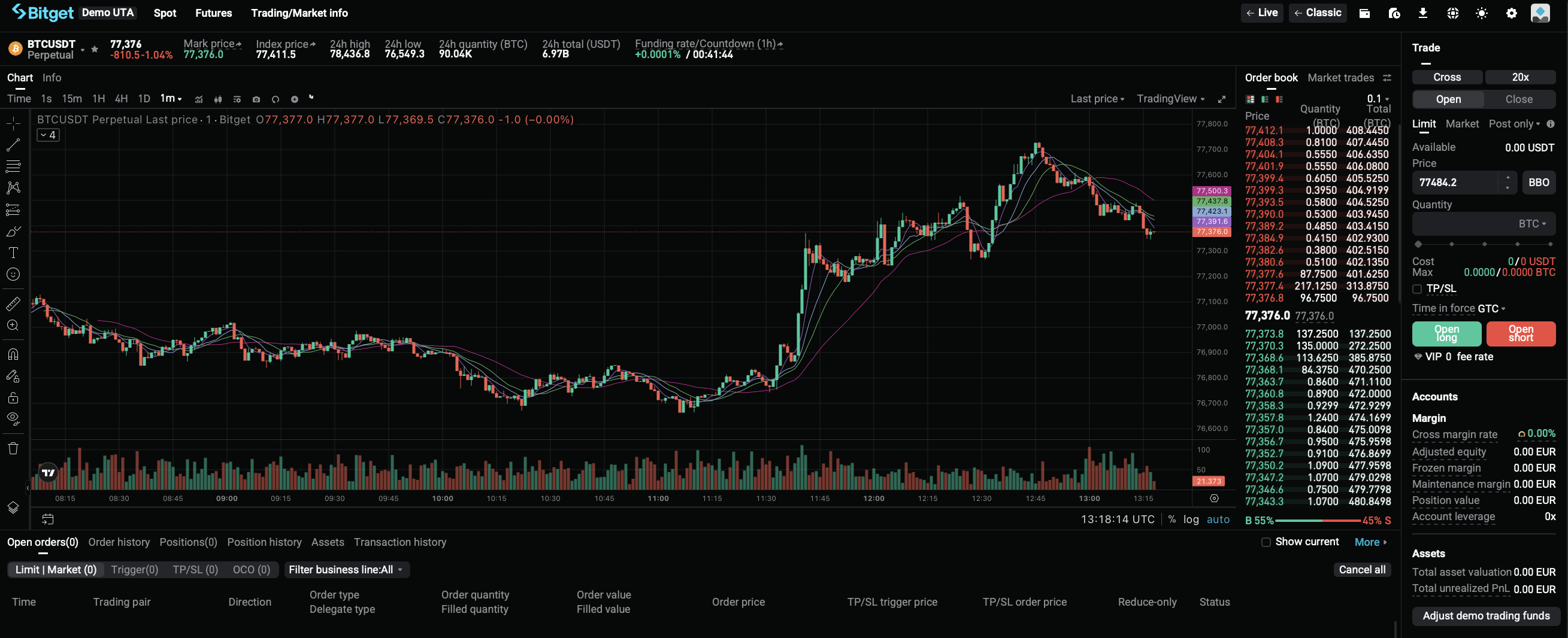Image resolution: width=1568 pixels, height=638 pixels.
Task: Open the wallet assets icon
Action: 1365,13
